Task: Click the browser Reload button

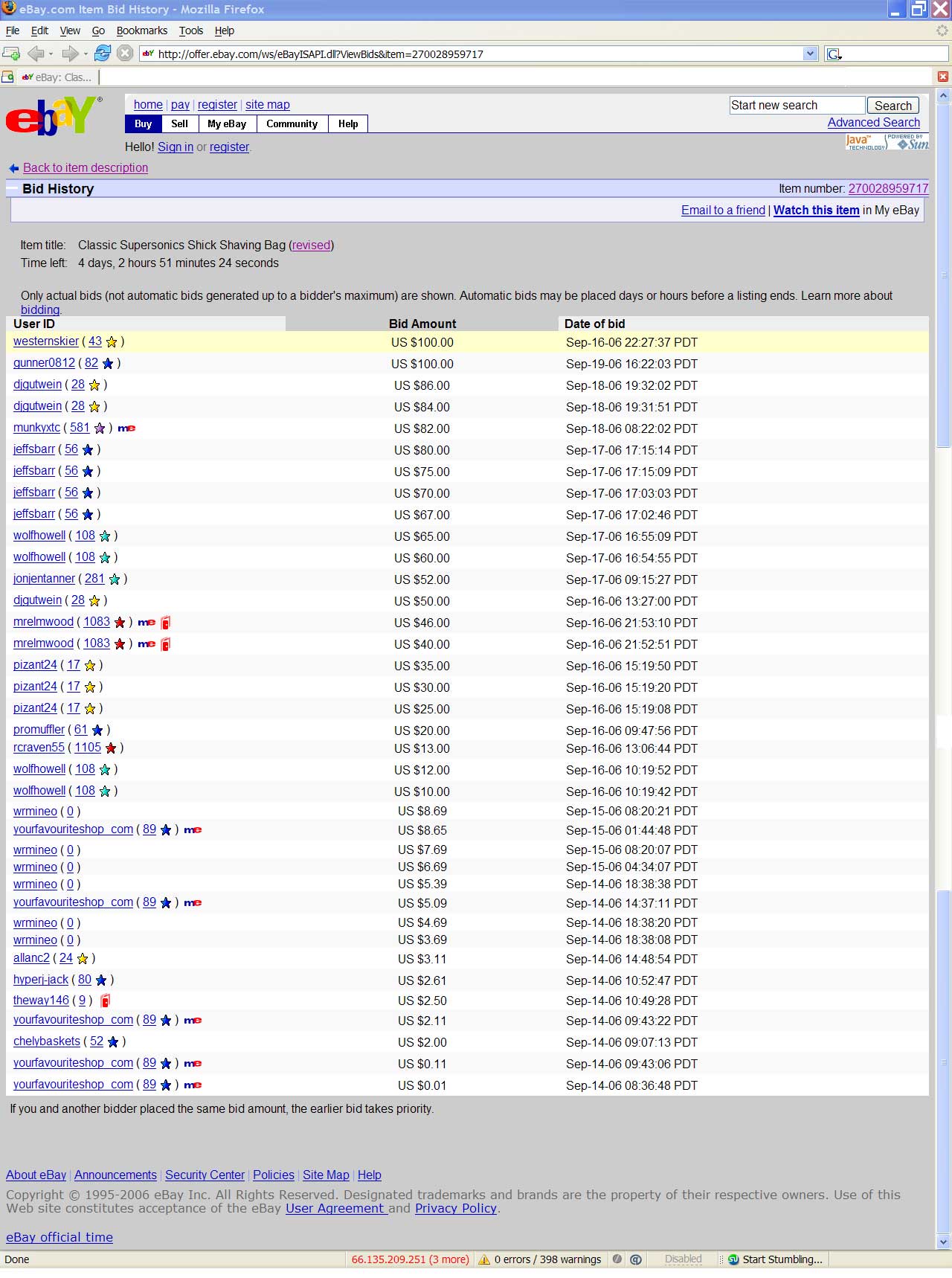Action: coord(103,54)
